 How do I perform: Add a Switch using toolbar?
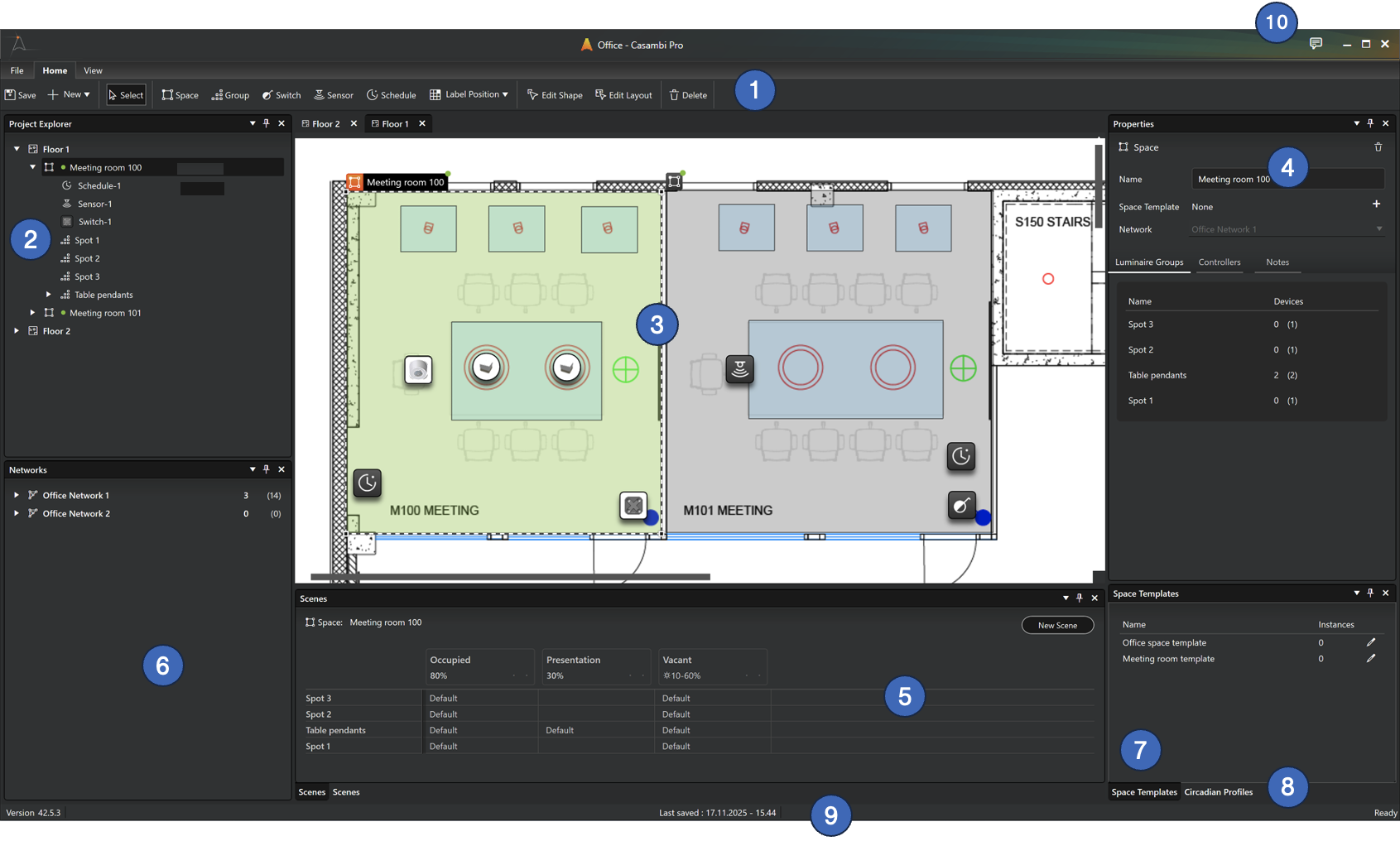[x=281, y=95]
